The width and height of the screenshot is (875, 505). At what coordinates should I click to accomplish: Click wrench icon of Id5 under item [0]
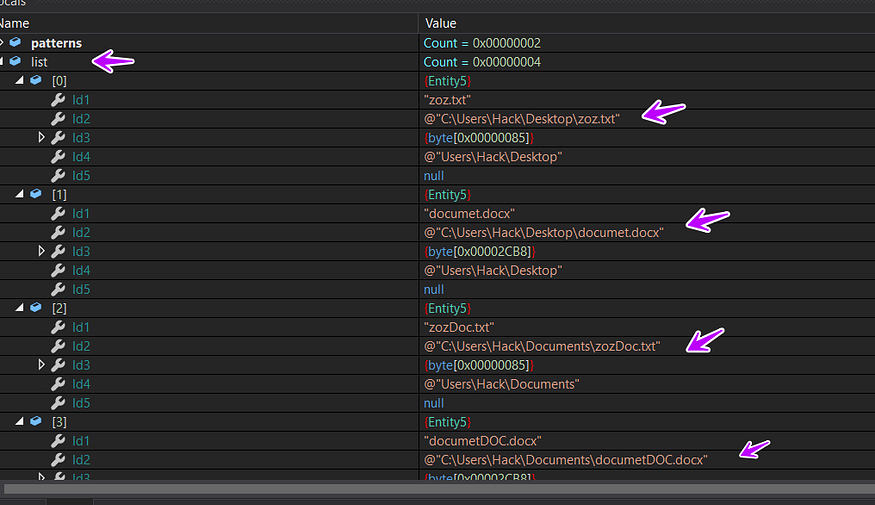coord(58,175)
